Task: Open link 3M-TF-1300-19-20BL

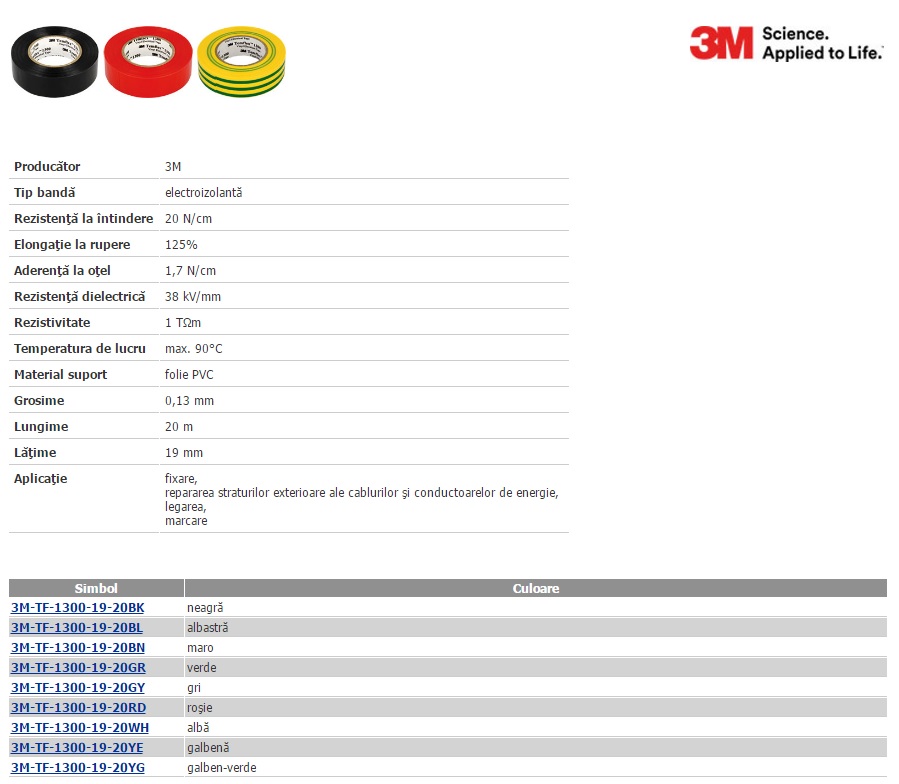Action: click(77, 628)
